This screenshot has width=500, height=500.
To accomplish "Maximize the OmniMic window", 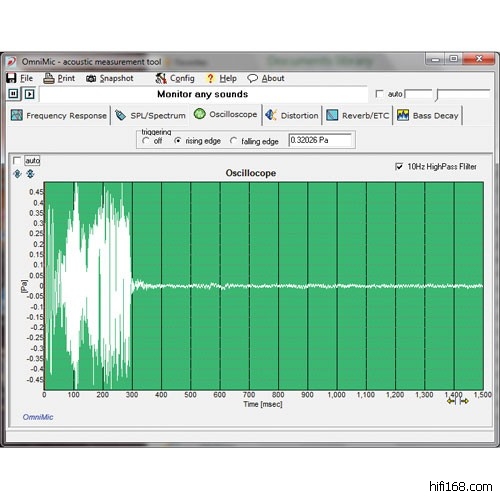I will (x=453, y=59).
